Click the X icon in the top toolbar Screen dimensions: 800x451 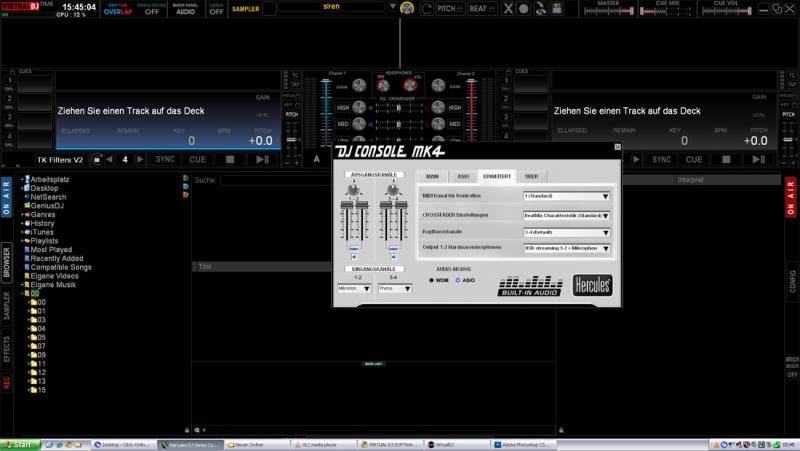510,8
